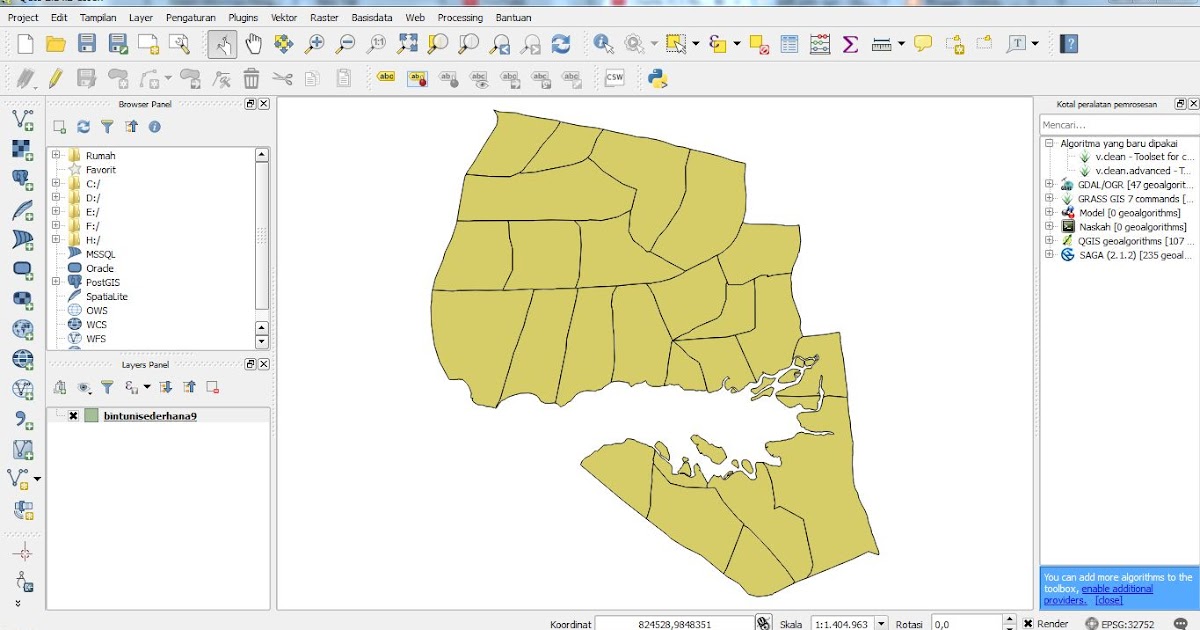
Task: Open the Attribute Table icon
Action: 790,44
